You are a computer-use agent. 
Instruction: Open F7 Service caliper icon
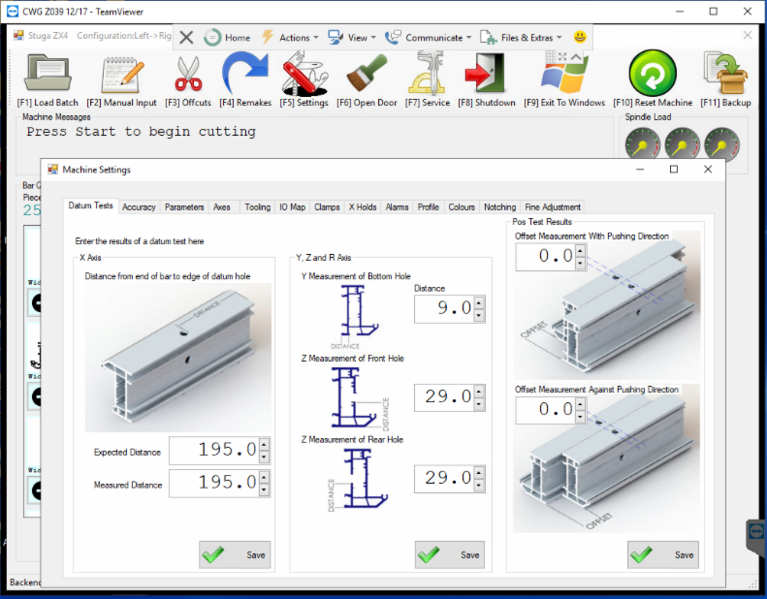coord(427,73)
